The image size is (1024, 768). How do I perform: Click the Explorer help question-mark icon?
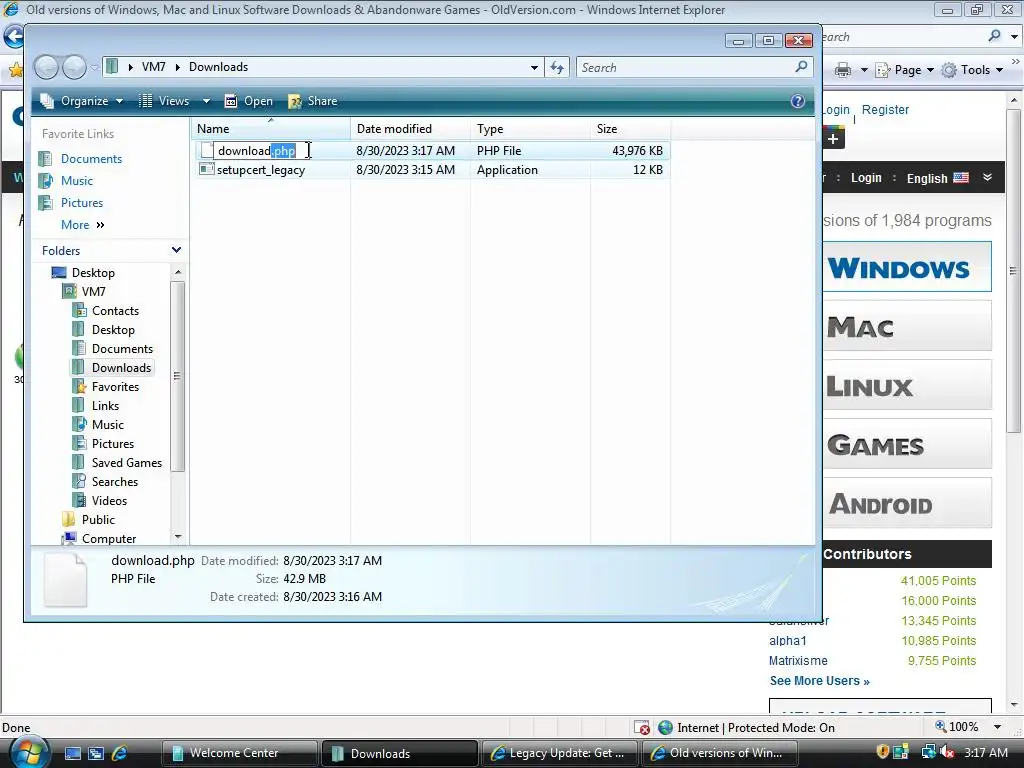click(797, 101)
